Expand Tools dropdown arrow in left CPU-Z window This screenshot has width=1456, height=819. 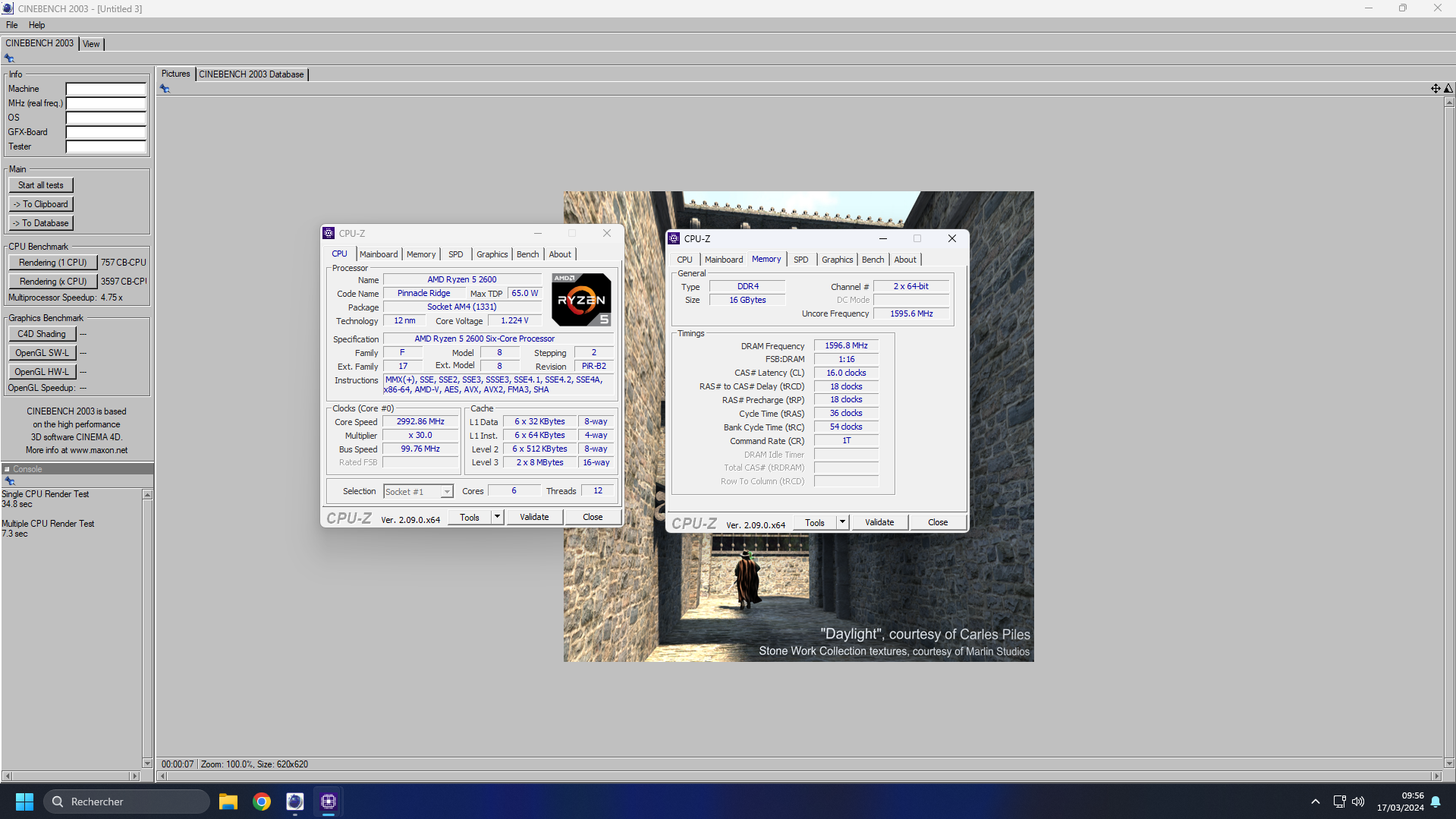(x=498, y=518)
